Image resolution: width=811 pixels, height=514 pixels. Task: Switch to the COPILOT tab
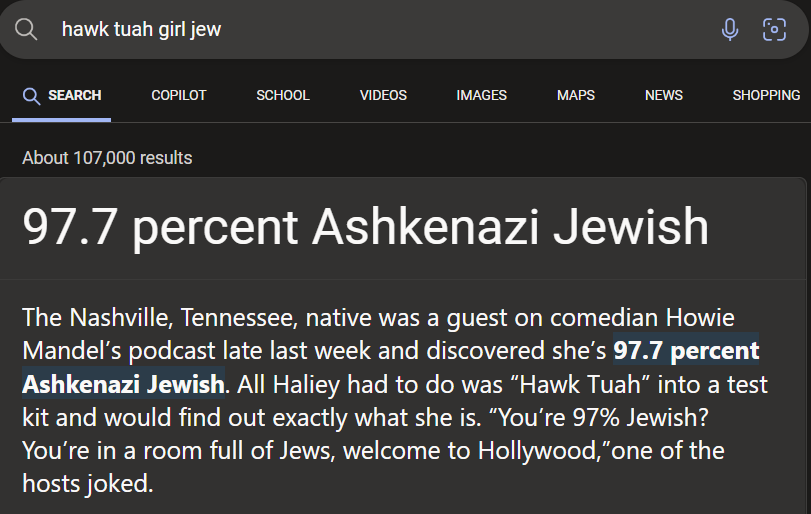[178, 96]
